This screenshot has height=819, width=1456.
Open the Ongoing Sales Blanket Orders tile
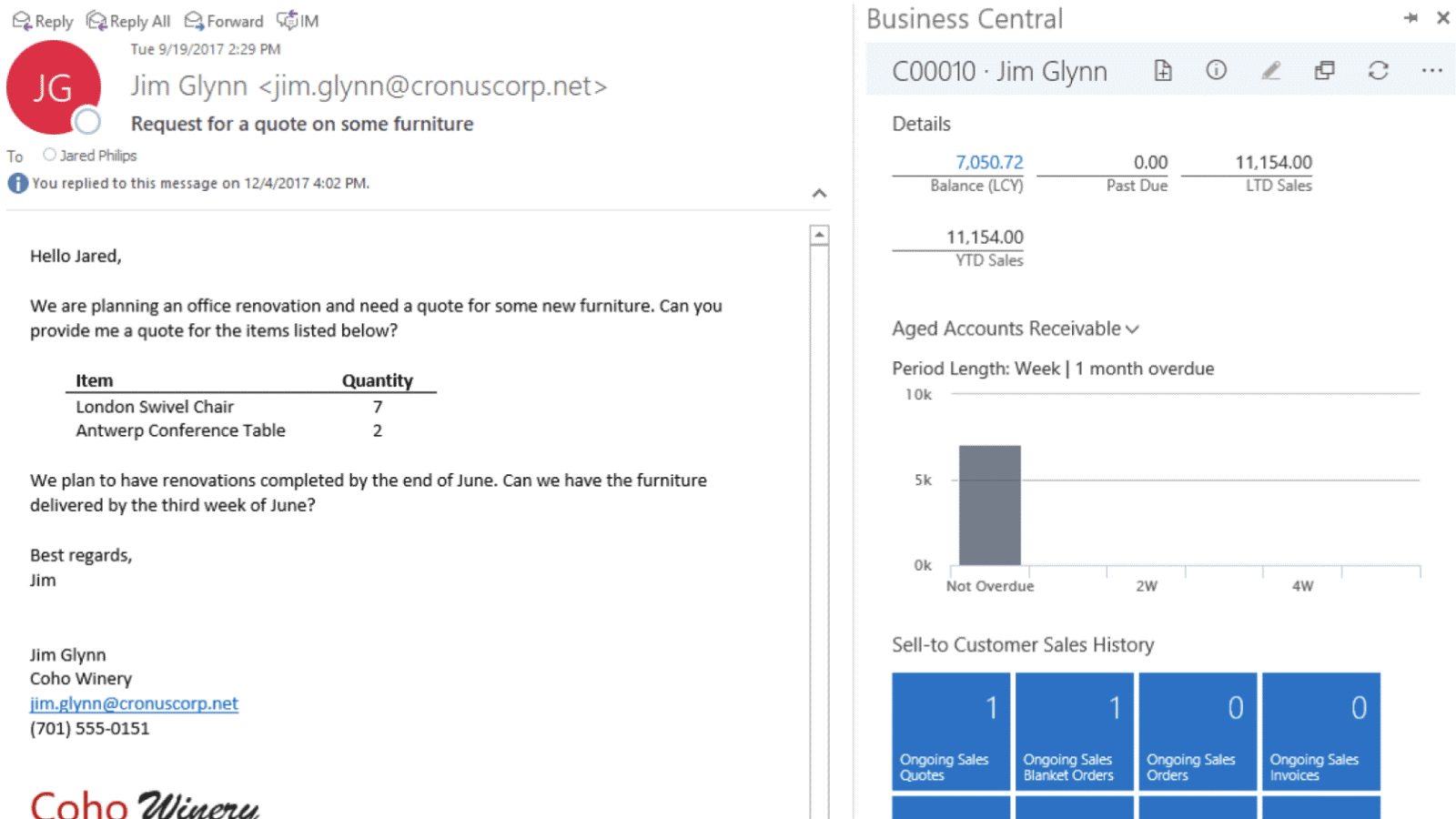point(1074,731)
